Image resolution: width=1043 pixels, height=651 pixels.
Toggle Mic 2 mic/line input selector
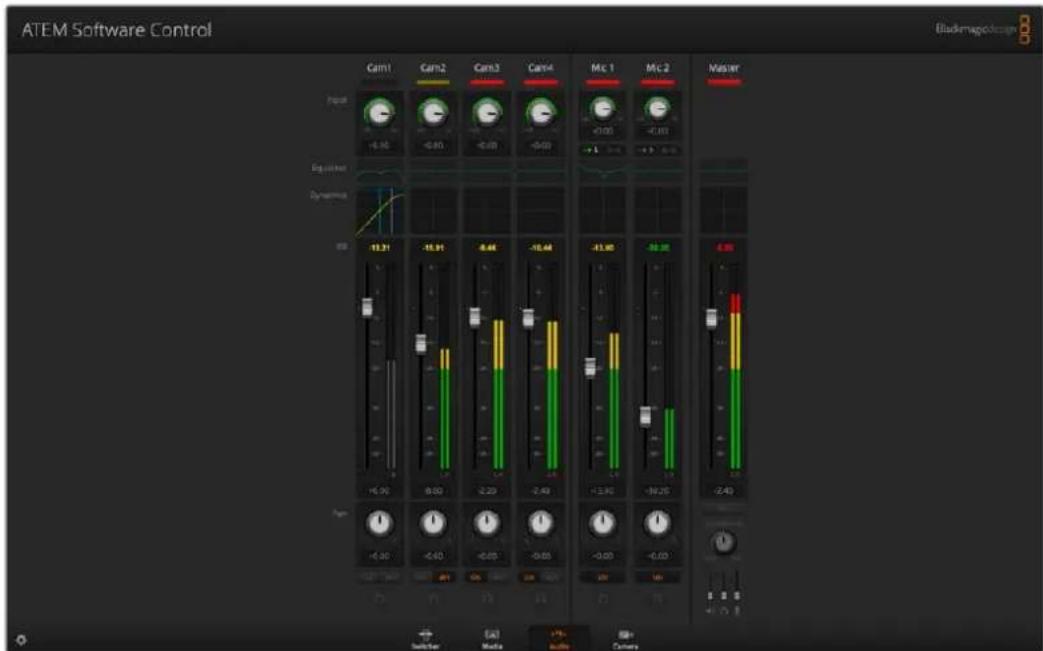(657, 150)
